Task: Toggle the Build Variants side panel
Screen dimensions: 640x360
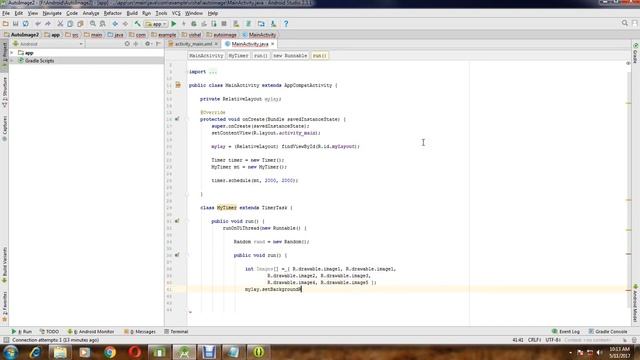Action: pyautogui.click(x=4, y=265)
